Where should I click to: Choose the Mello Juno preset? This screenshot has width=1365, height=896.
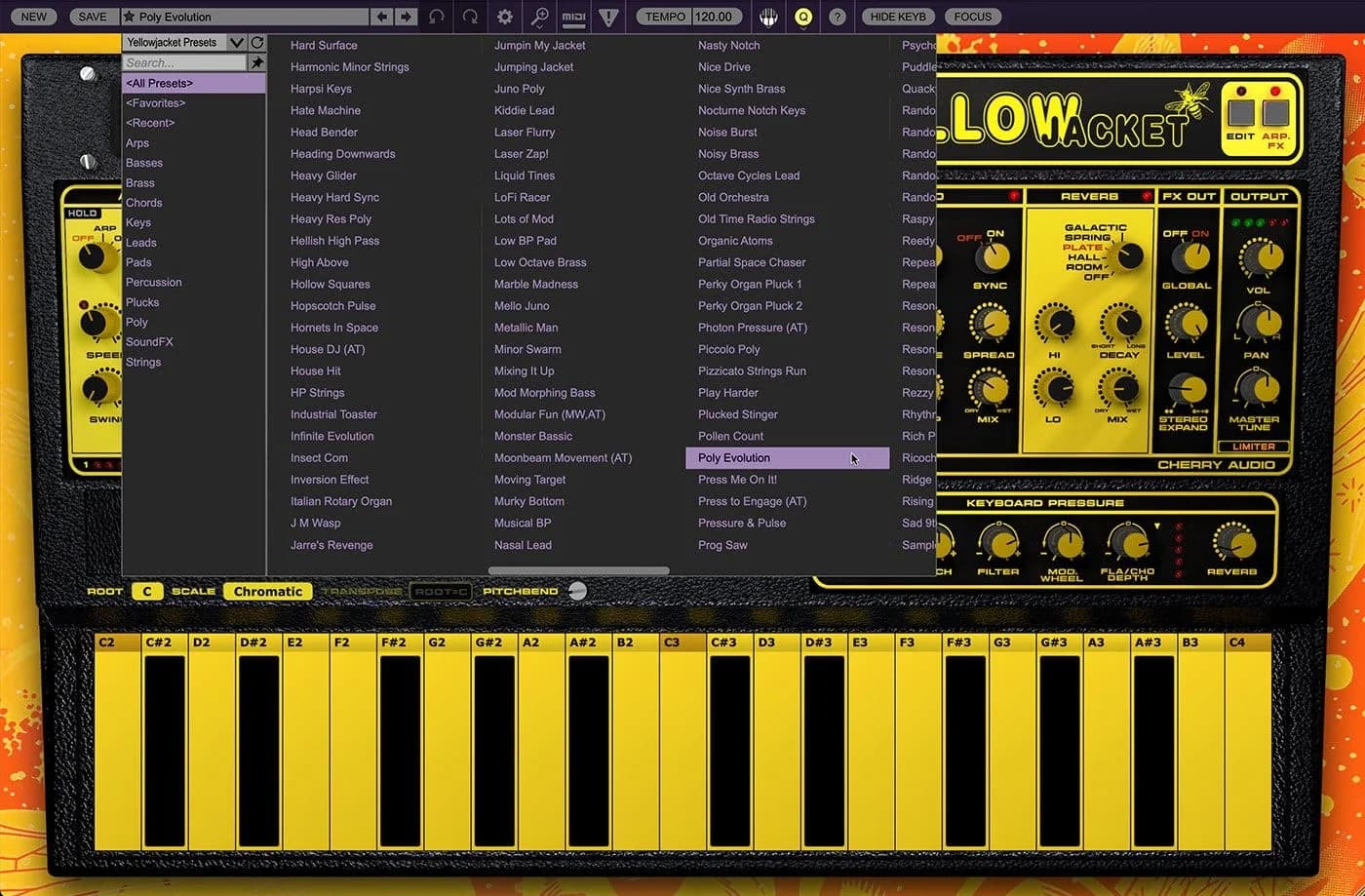[x=522, y=305]
